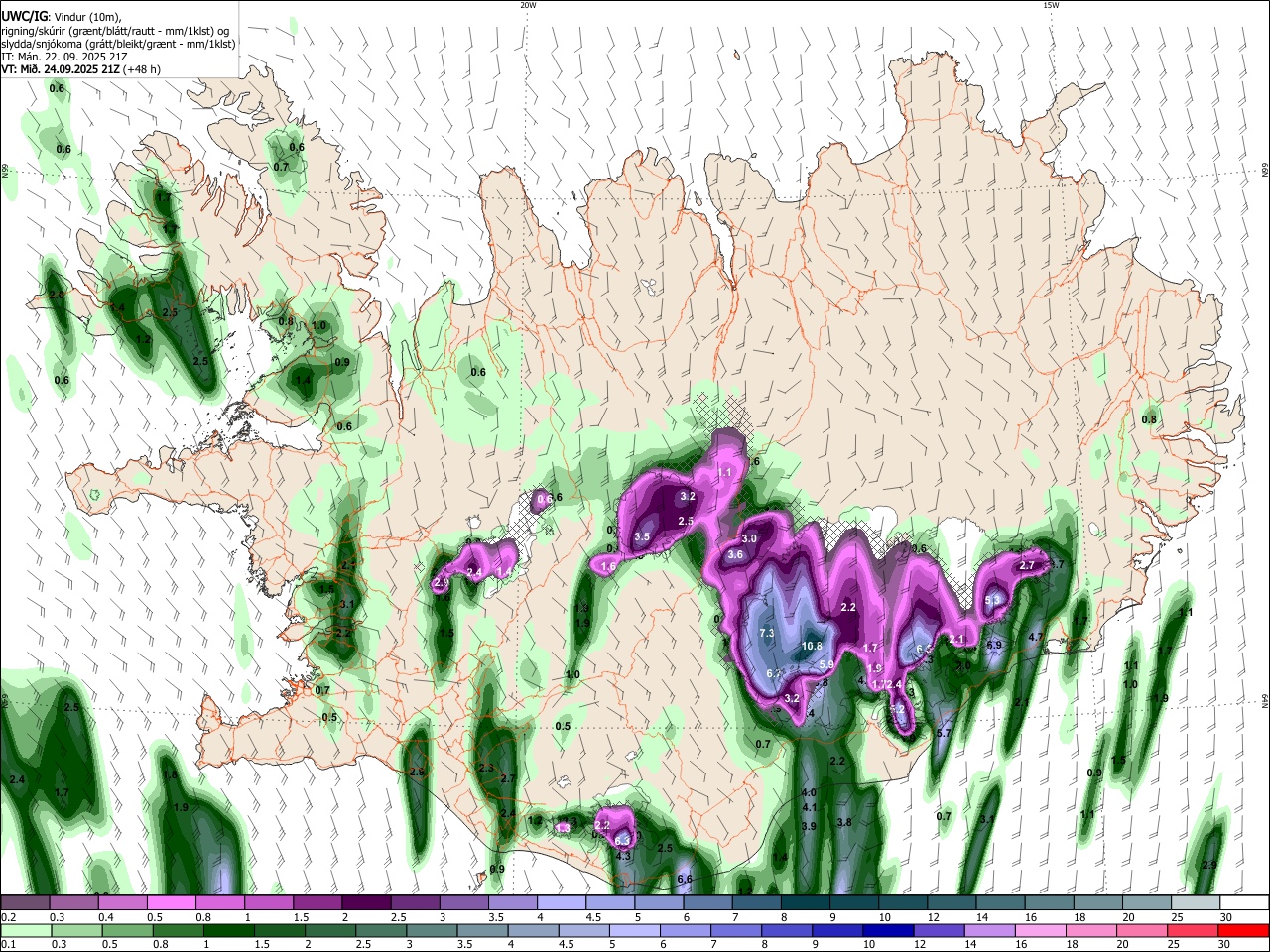Click the 4.7 precipitation value on the map
The height and width of the screenshot is (952, 1270).
tap(1036, 637)
